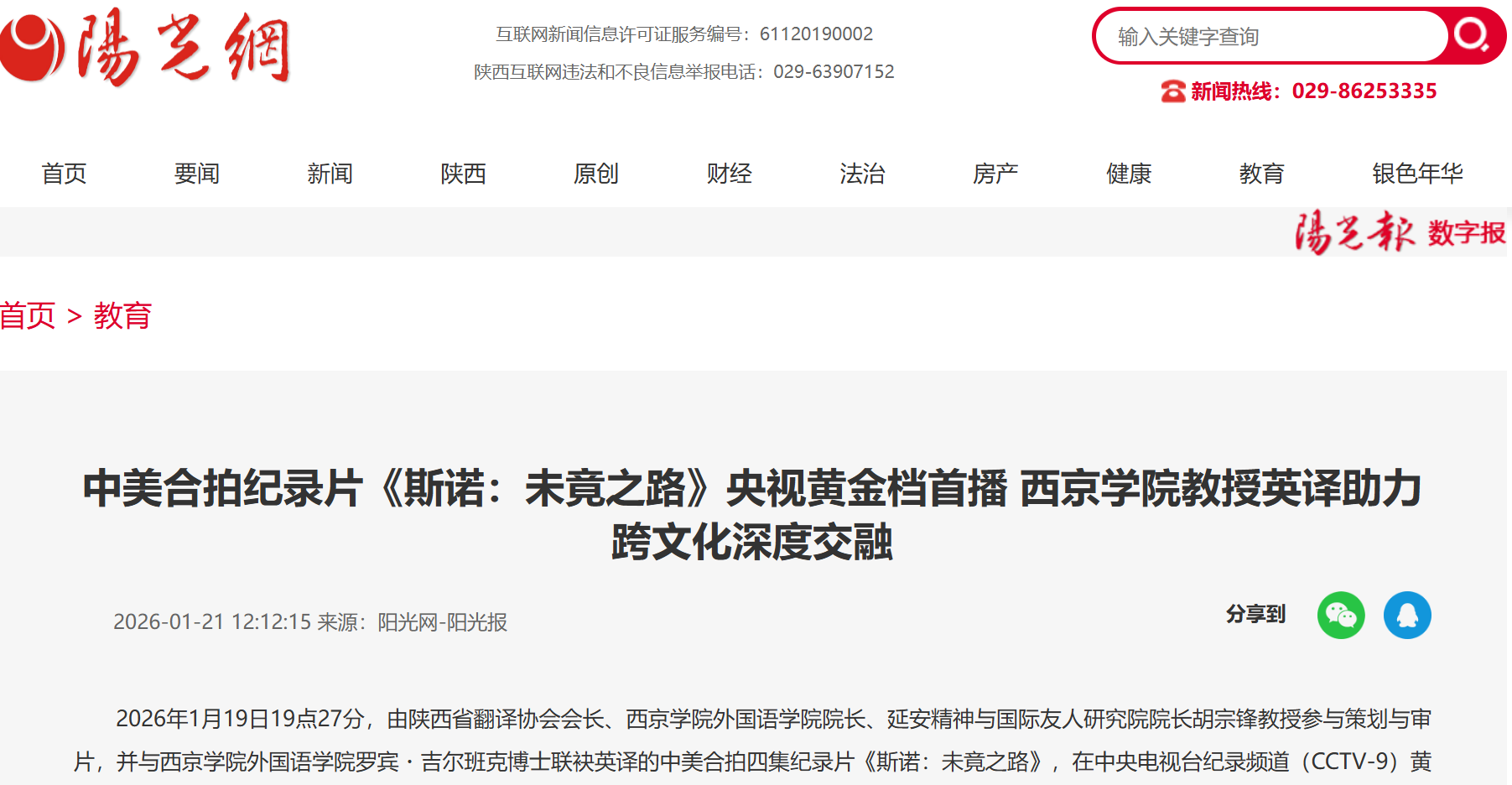This screenshot has height=785, width=1512.
Task: Open the 首页 navigation menu item
Action: (x=65, y=174)
